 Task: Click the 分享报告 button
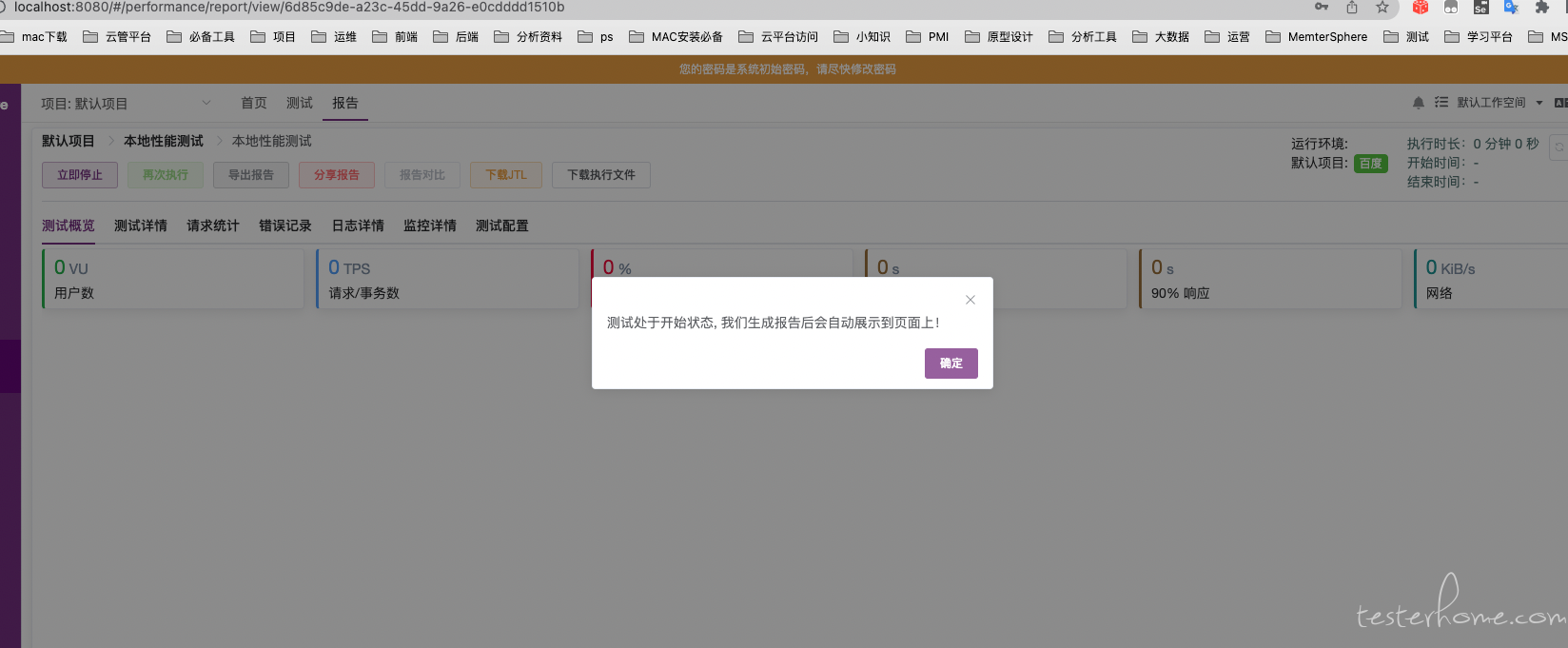337,175
